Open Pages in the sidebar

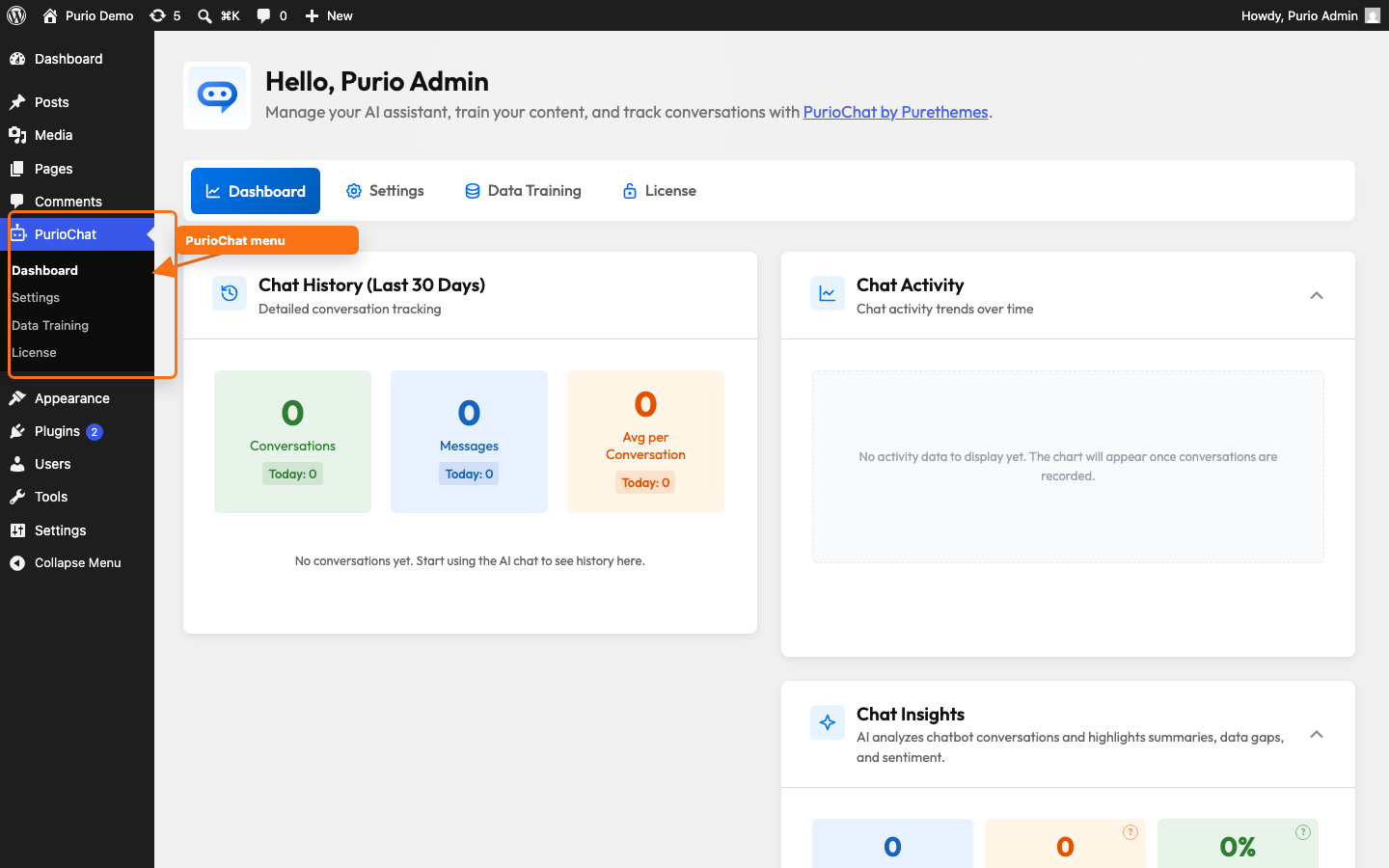[x=77, y=169]
